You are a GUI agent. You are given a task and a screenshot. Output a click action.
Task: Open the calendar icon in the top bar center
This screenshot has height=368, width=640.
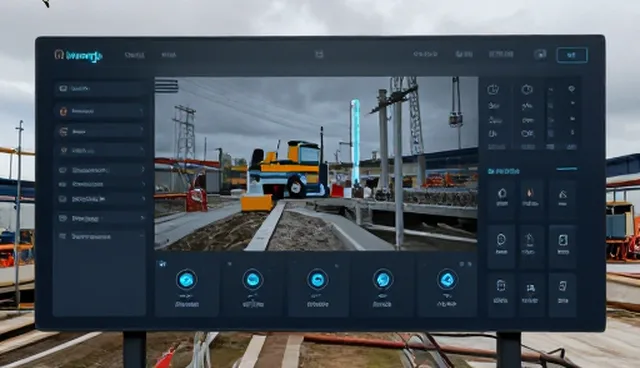(x=319, y=54)
